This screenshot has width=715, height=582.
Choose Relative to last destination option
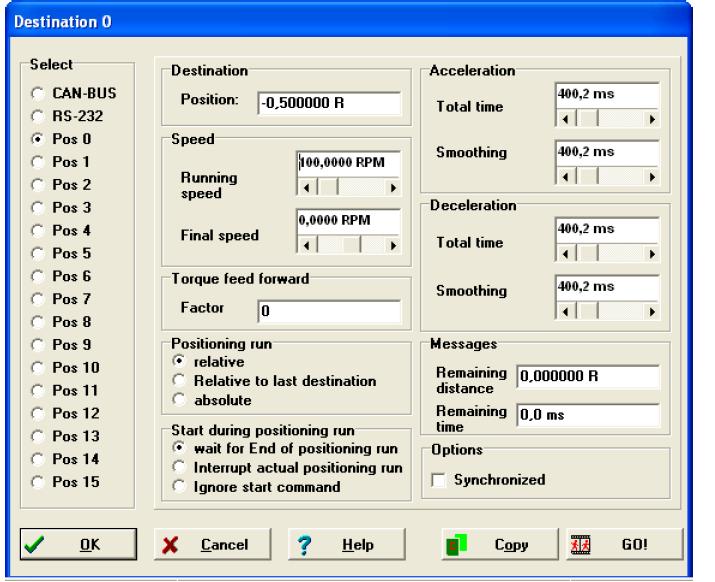click(x=179, y=380)
